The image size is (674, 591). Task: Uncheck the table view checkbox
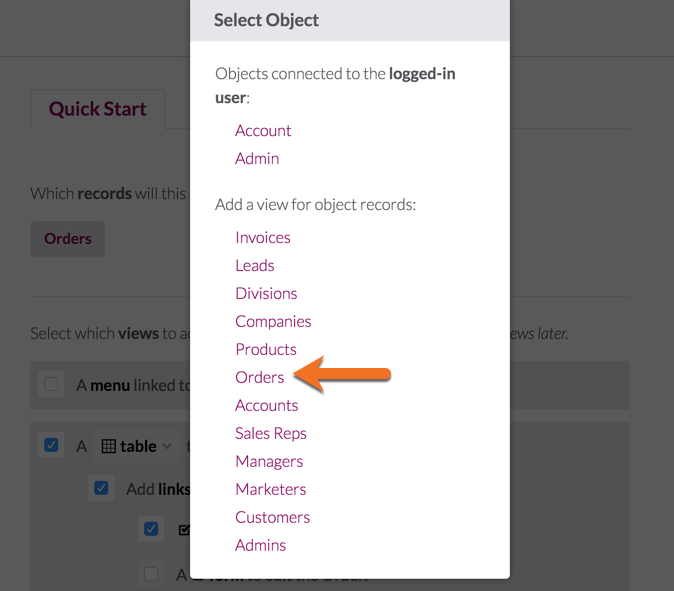pos(51,445)
